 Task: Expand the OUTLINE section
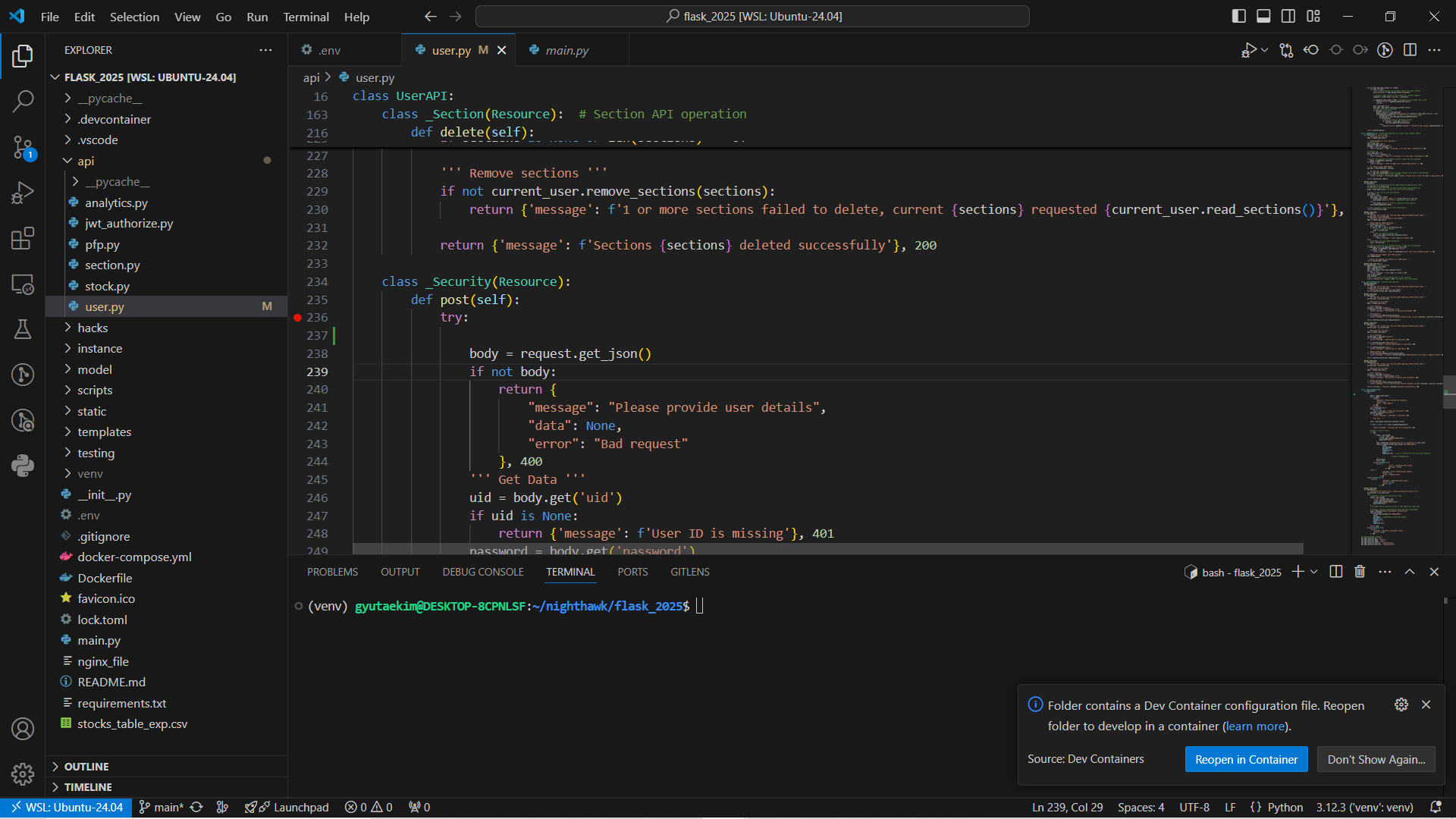click(x=86, y=767)
